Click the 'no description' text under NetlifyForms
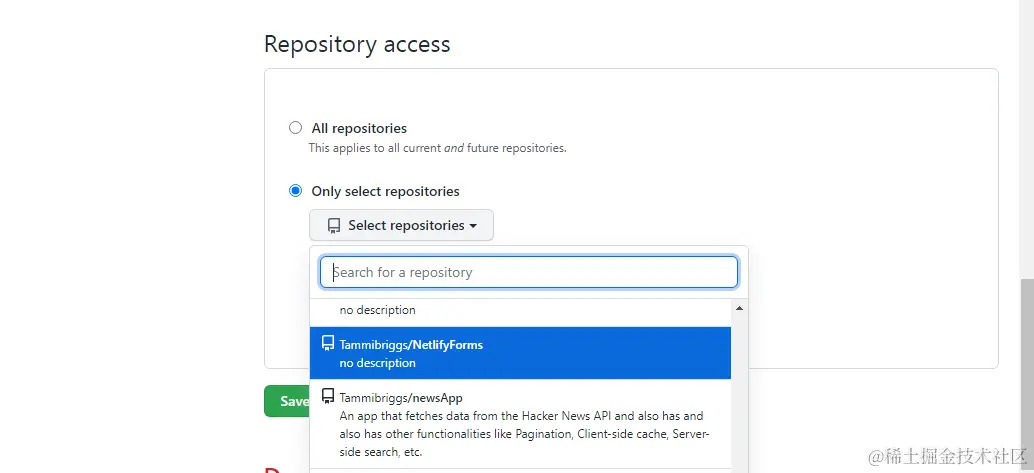The width and height of the screenshot is (1034, 473). click(x=377, y=363)
